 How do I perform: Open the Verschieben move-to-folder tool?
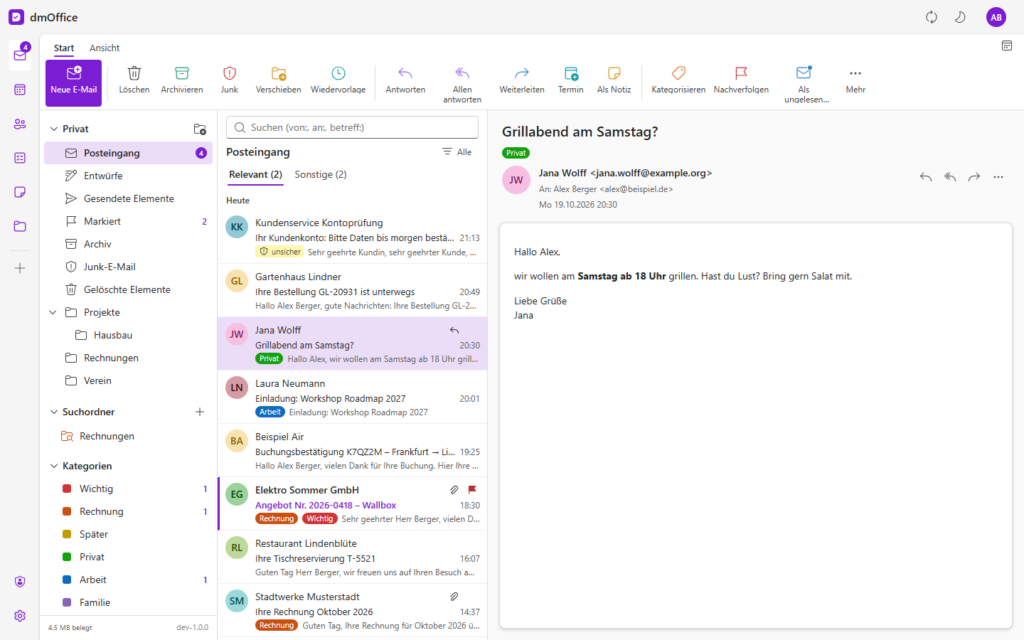(278, 81)
